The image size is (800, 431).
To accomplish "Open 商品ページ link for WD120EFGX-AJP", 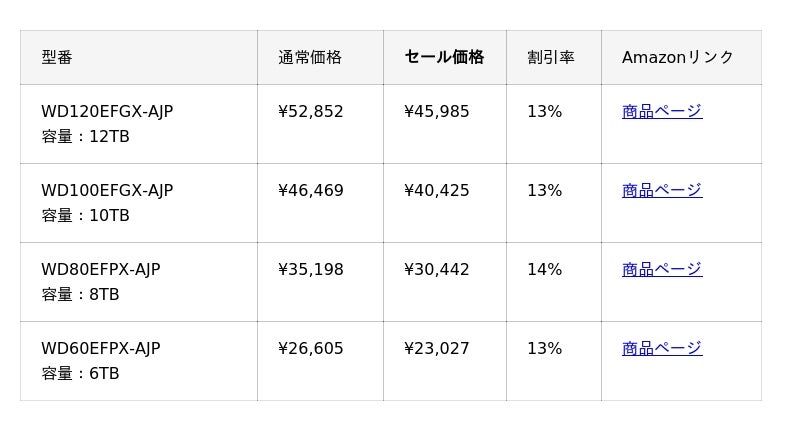I will tap(662, 112).
